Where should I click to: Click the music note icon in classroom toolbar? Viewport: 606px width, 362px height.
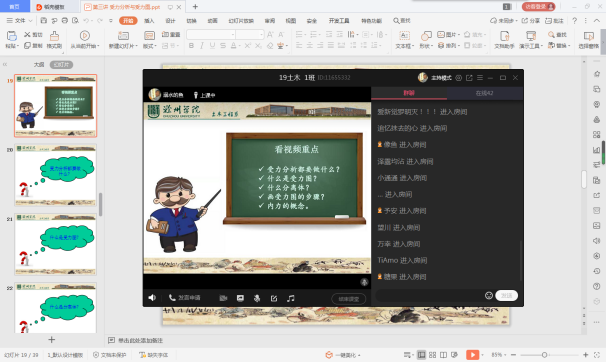291,298
